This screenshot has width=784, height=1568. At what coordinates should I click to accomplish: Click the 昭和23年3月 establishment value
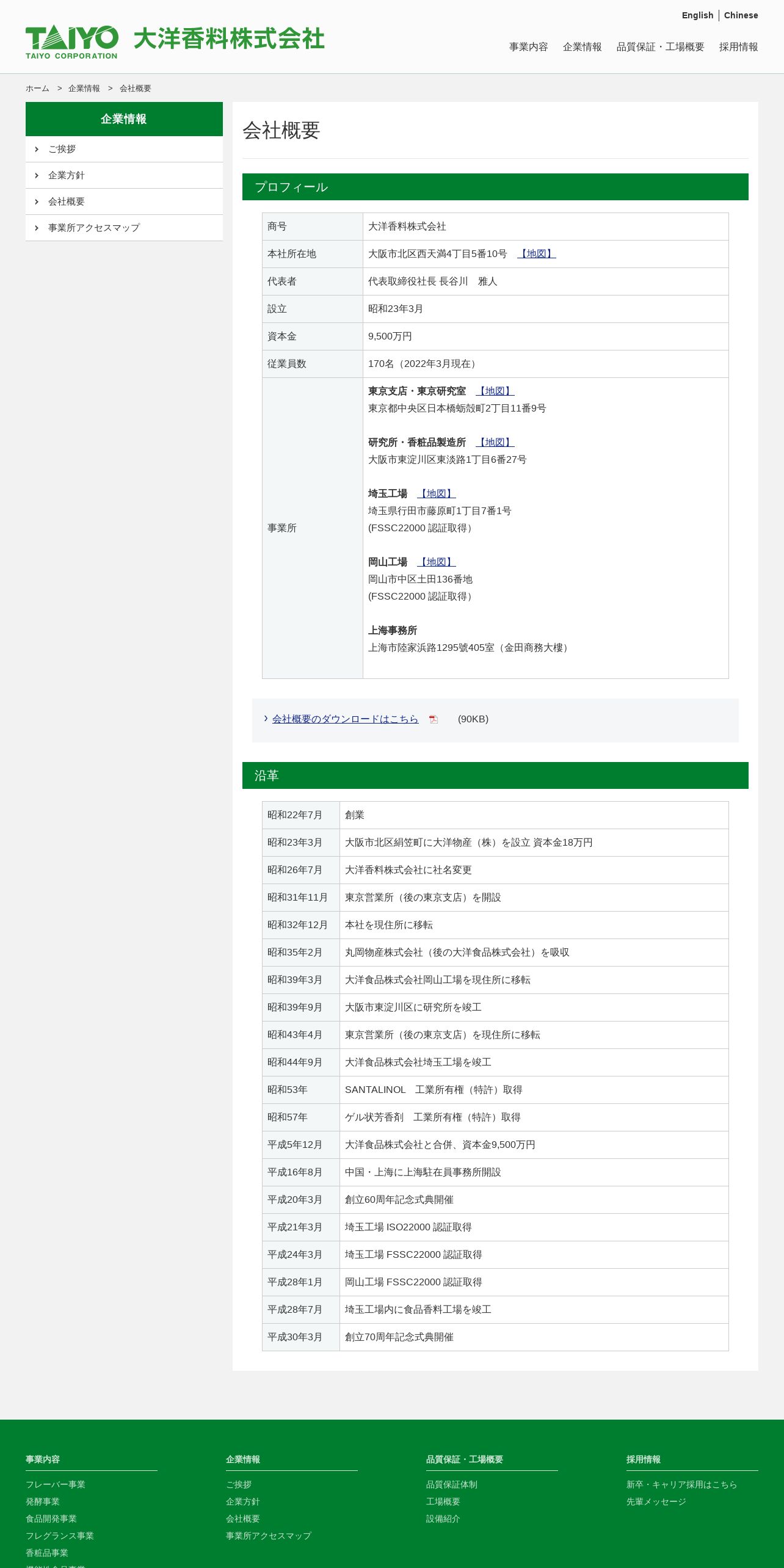click(x=396, y=309)
